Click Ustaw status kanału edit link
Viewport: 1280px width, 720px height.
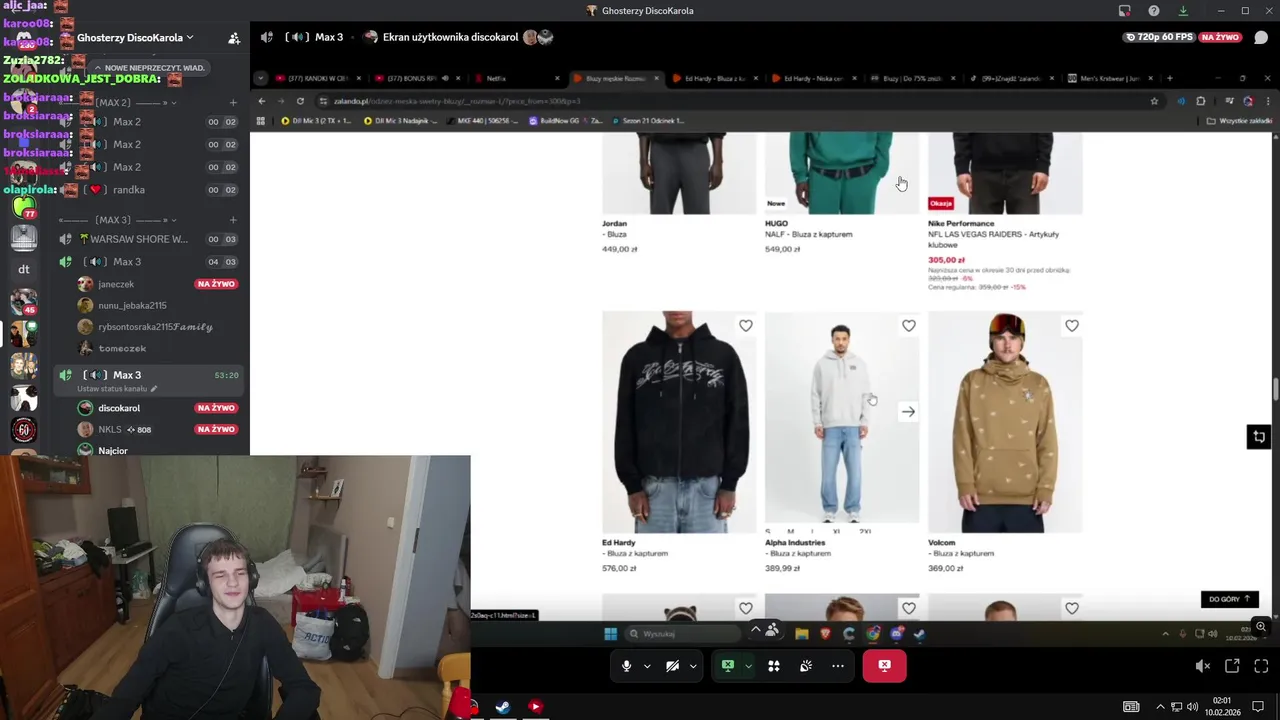pos(117,388)
